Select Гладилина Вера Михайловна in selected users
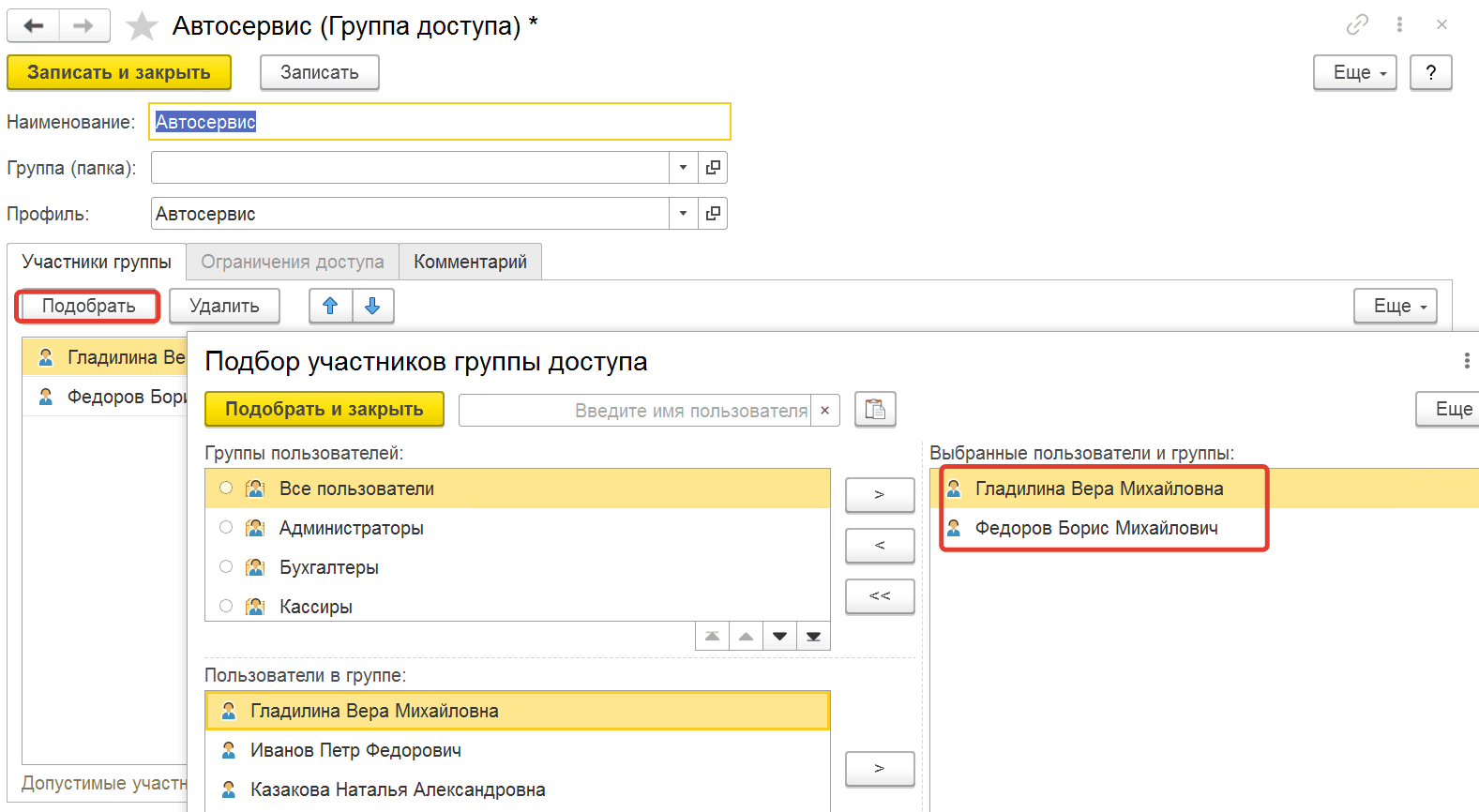1479x812 pixels. coord(1204,489)
